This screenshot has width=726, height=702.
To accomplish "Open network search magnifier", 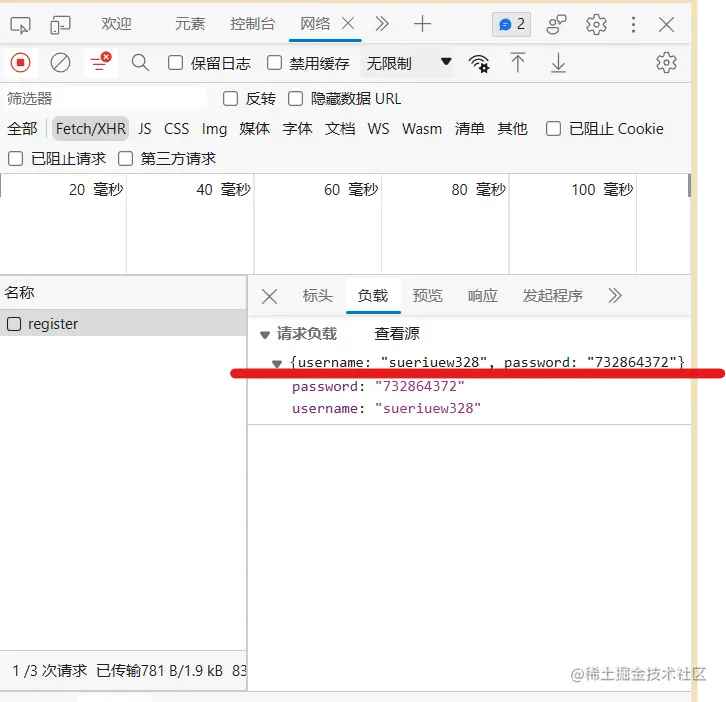I will [x=140, y=63].
